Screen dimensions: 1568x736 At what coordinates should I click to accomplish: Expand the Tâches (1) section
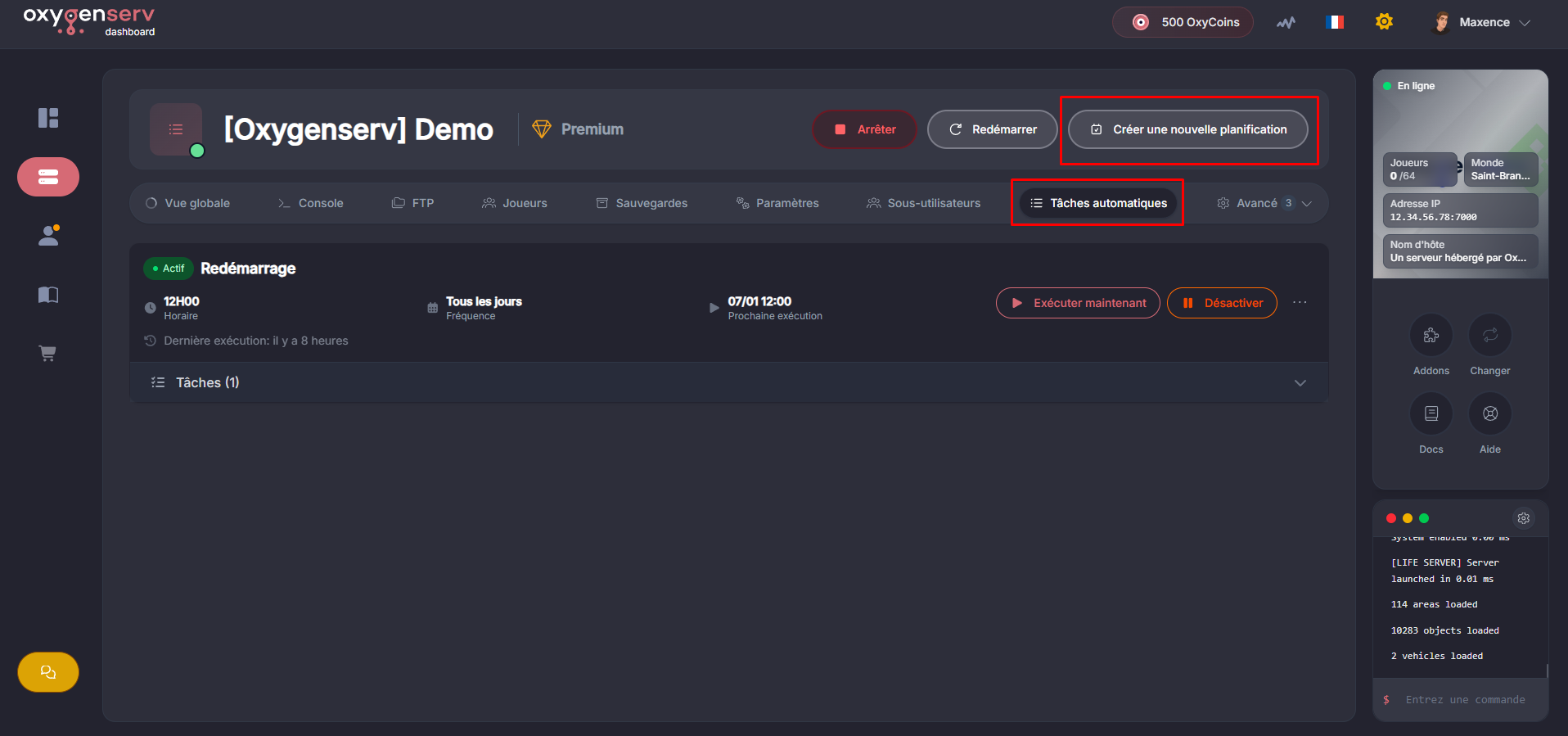tap(728, 382)
